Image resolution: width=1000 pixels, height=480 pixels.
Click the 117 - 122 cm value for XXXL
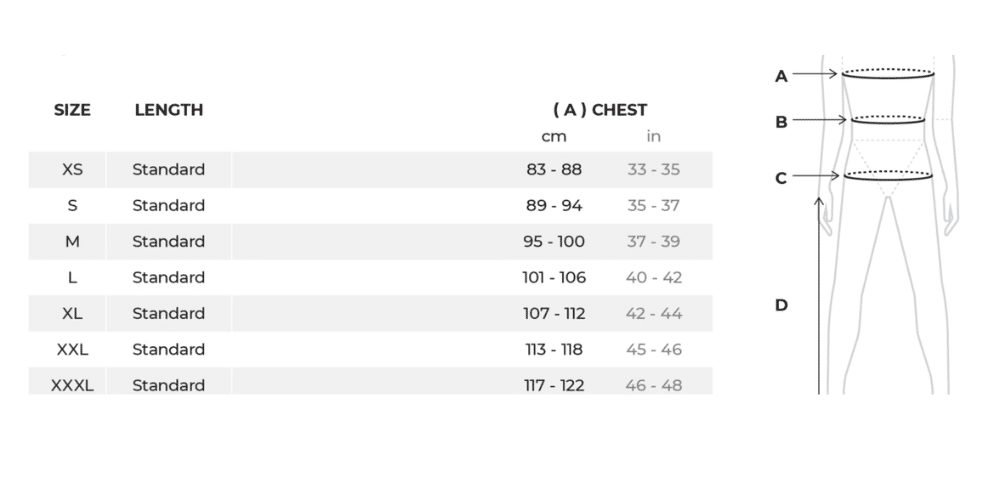pyautogui.click(x=554, y=385)
